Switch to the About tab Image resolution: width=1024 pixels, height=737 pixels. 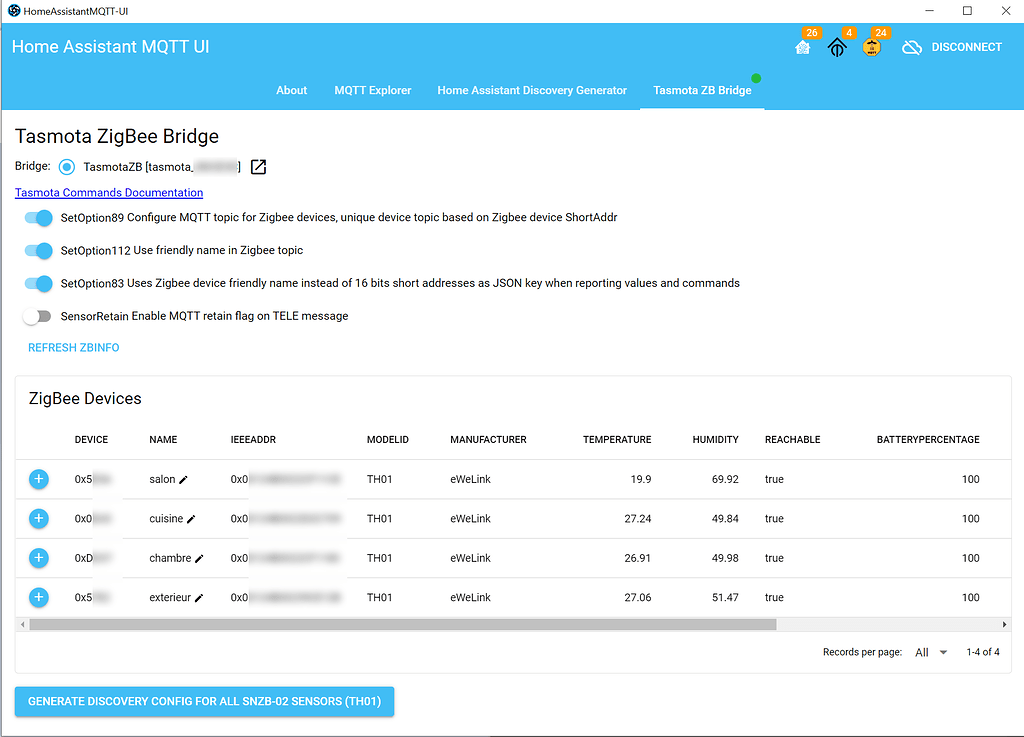[291, 91]
